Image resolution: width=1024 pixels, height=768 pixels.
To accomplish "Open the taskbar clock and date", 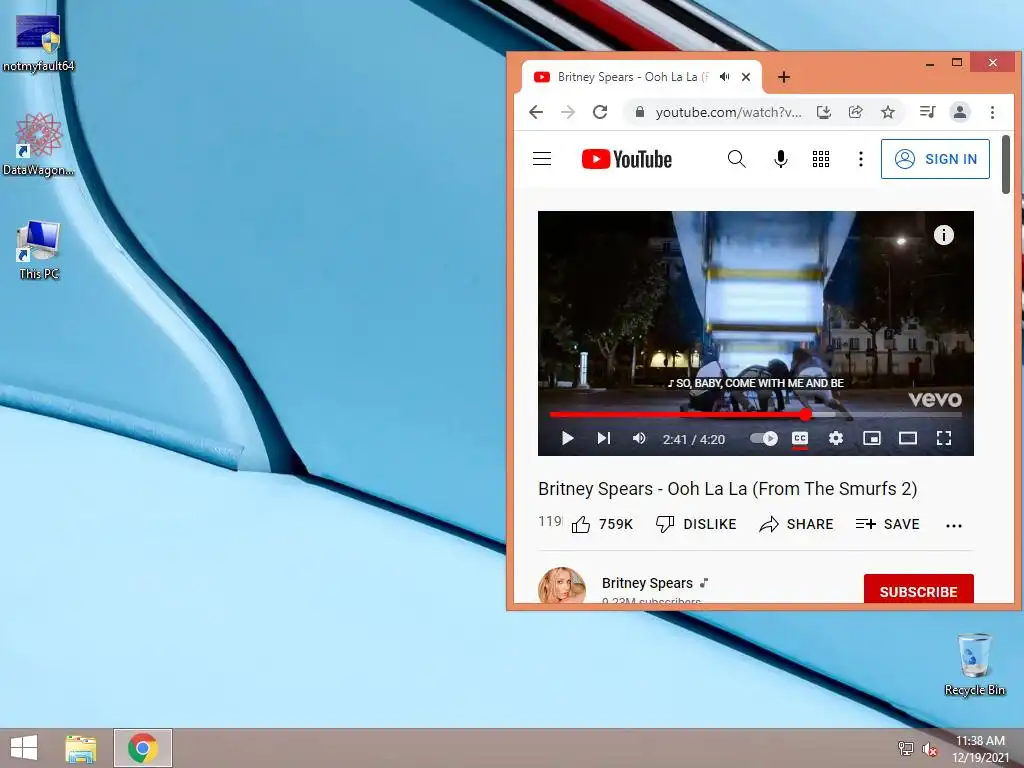I will [x=980, y=749].
